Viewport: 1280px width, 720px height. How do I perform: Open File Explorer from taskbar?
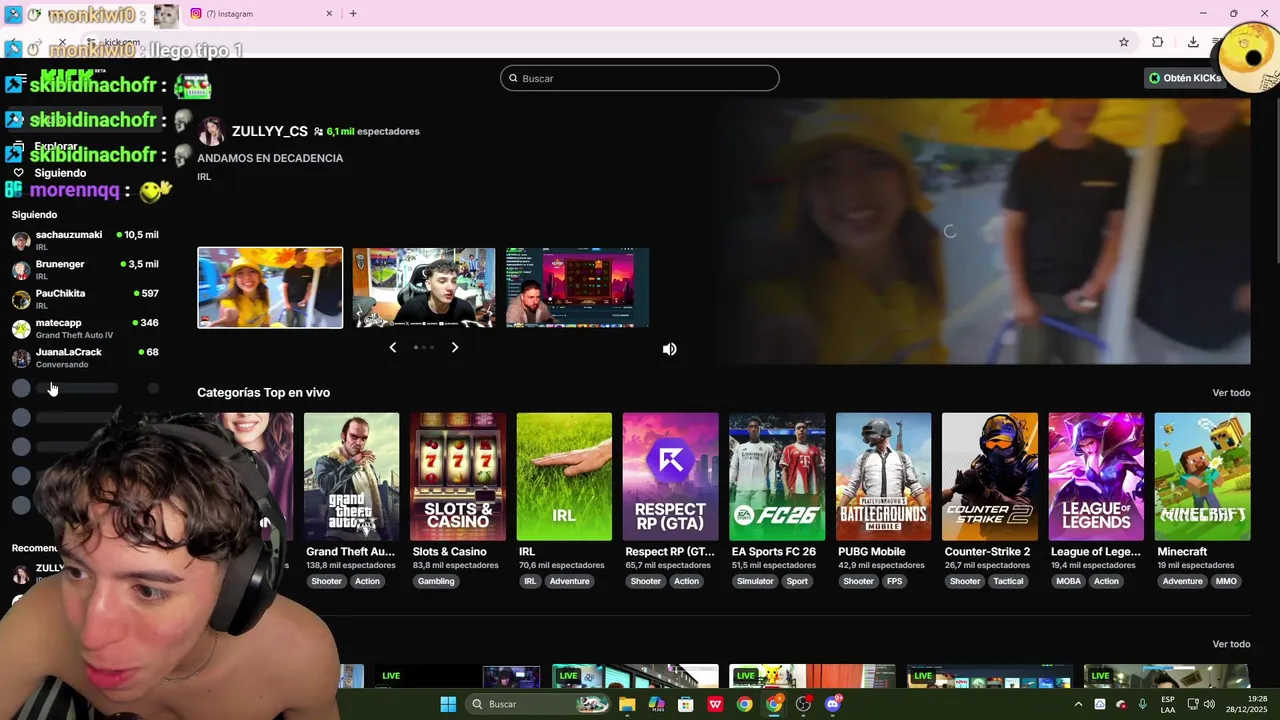point(627,704)
